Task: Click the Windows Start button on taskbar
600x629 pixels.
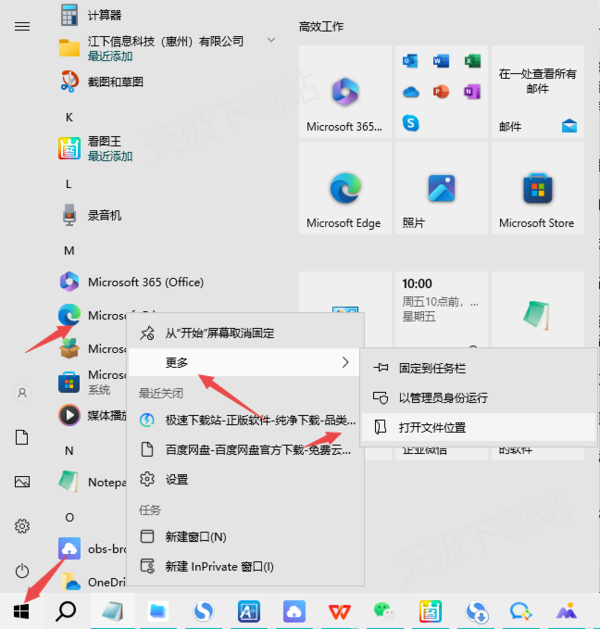Action: [21, 611]
